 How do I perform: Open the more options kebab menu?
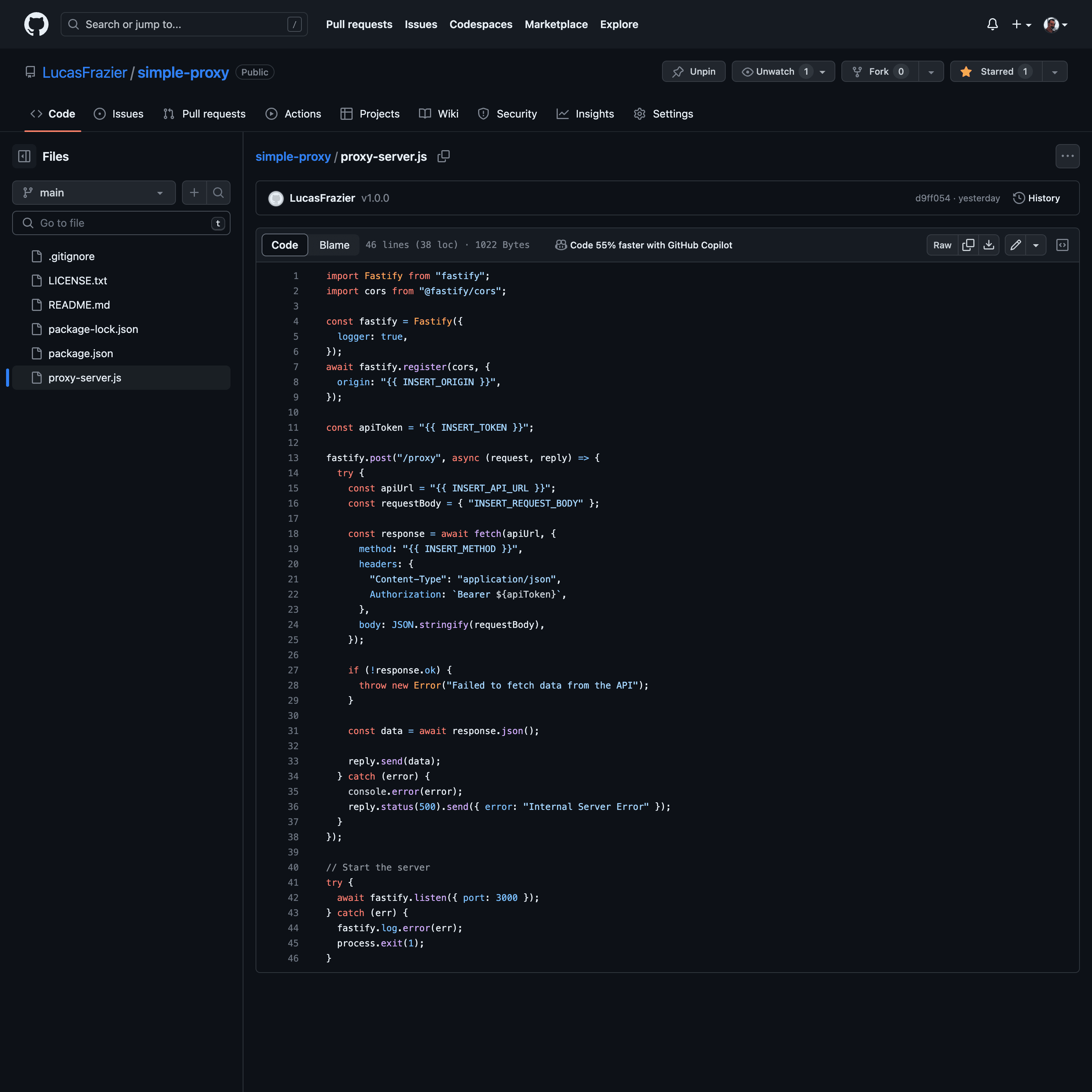pyautogui.click(x=1068, y=156)
